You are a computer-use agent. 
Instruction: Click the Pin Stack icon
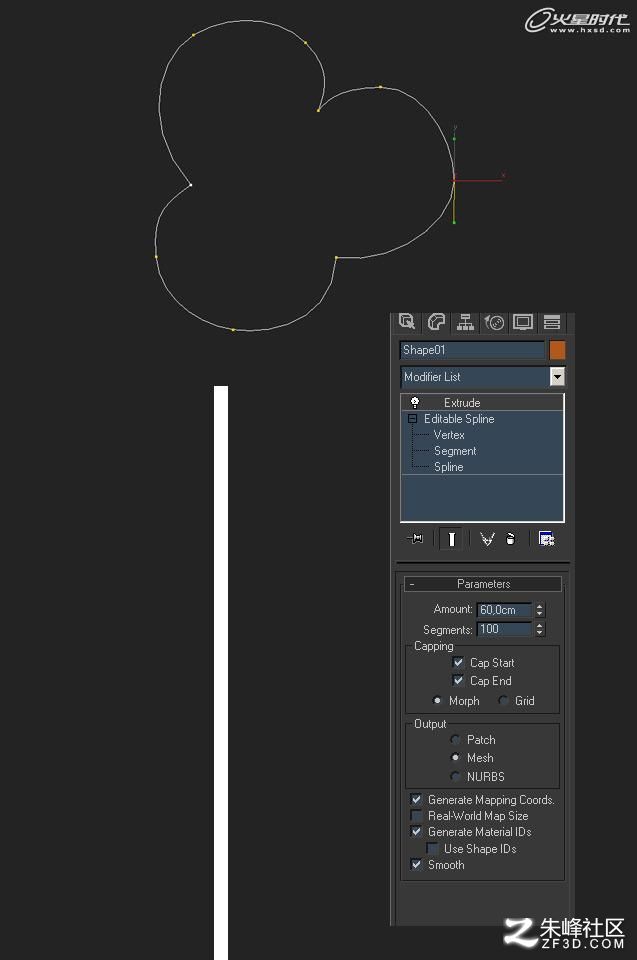click(x=415, y=539)
